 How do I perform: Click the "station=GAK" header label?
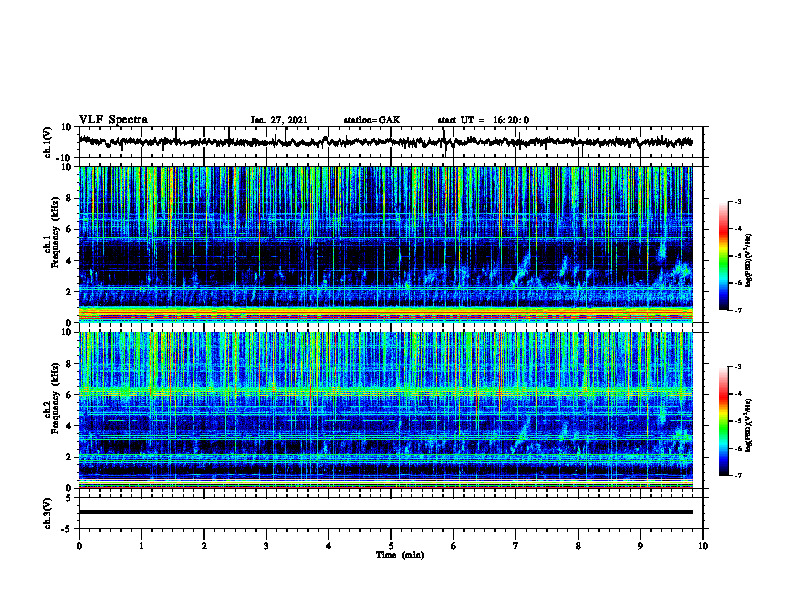[x=372, y=120]
